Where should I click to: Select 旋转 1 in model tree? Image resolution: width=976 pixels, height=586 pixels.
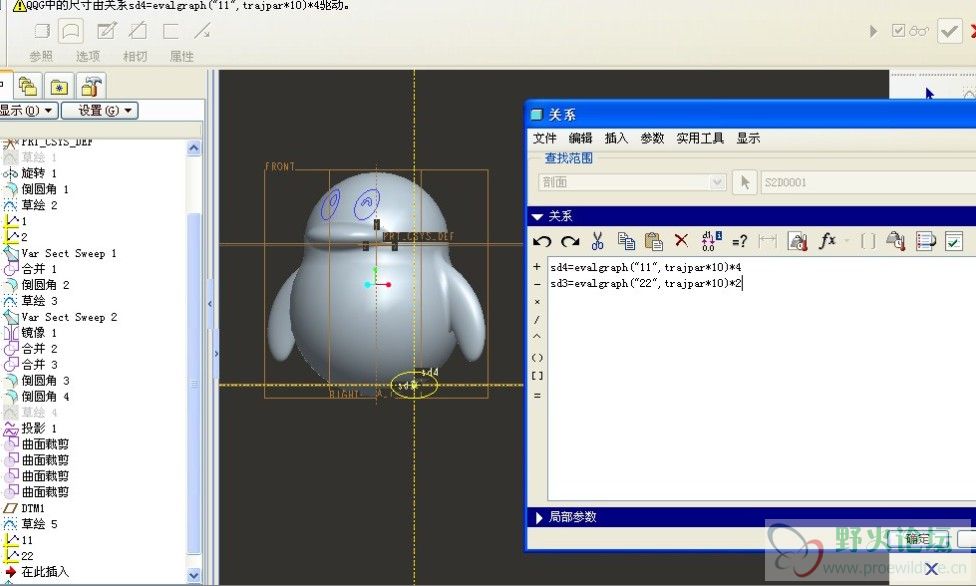click(39, 172)
